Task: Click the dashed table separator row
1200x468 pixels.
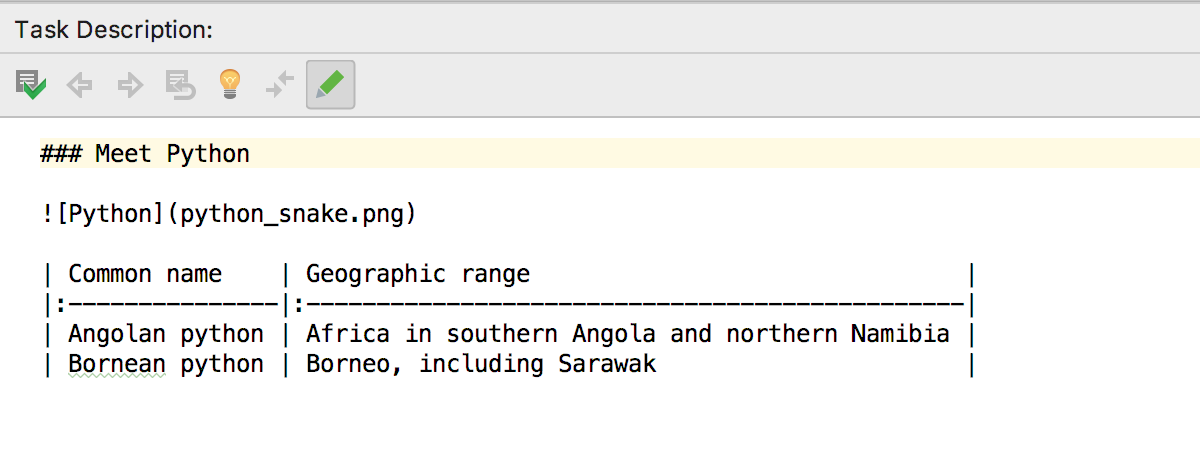Action: 509,304
